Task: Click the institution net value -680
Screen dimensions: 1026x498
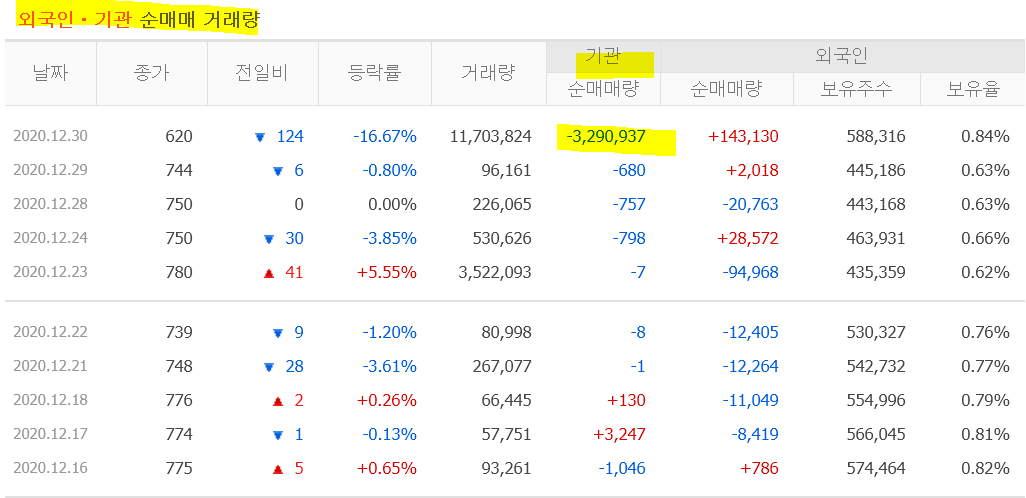Action: click(629, 171)
